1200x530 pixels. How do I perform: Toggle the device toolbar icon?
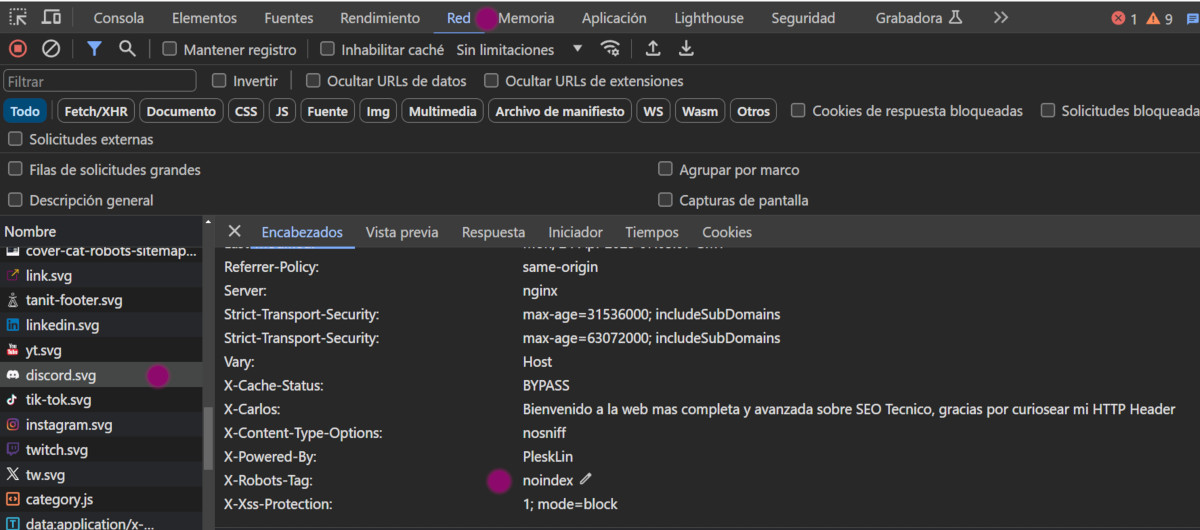(51, 18)
